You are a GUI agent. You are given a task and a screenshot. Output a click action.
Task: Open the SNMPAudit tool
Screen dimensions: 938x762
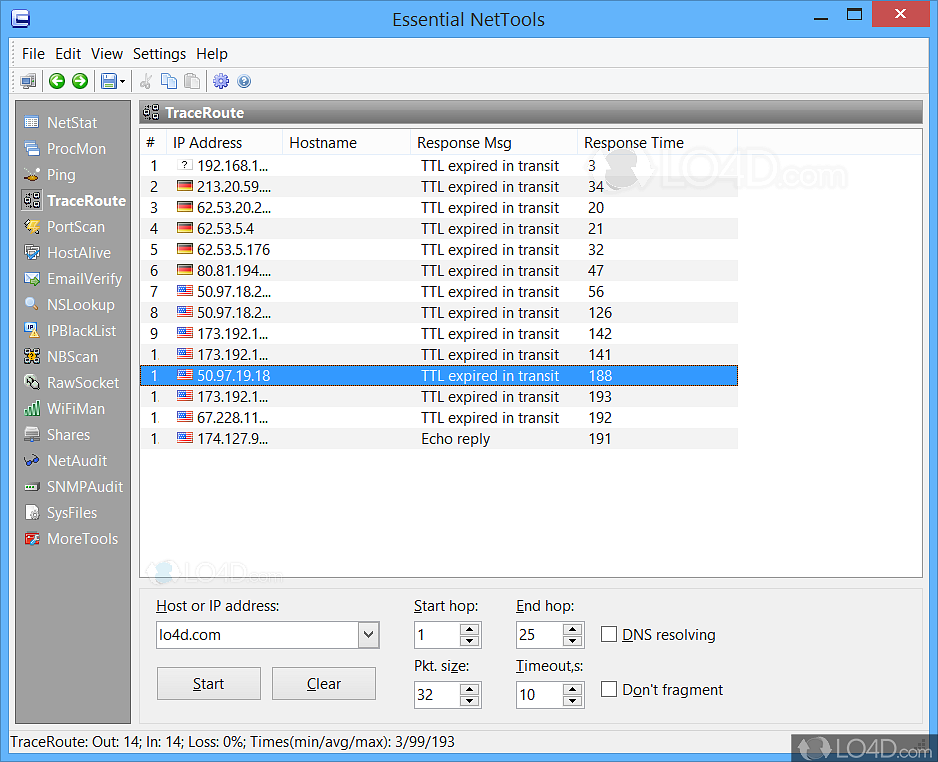pos(73,487)
